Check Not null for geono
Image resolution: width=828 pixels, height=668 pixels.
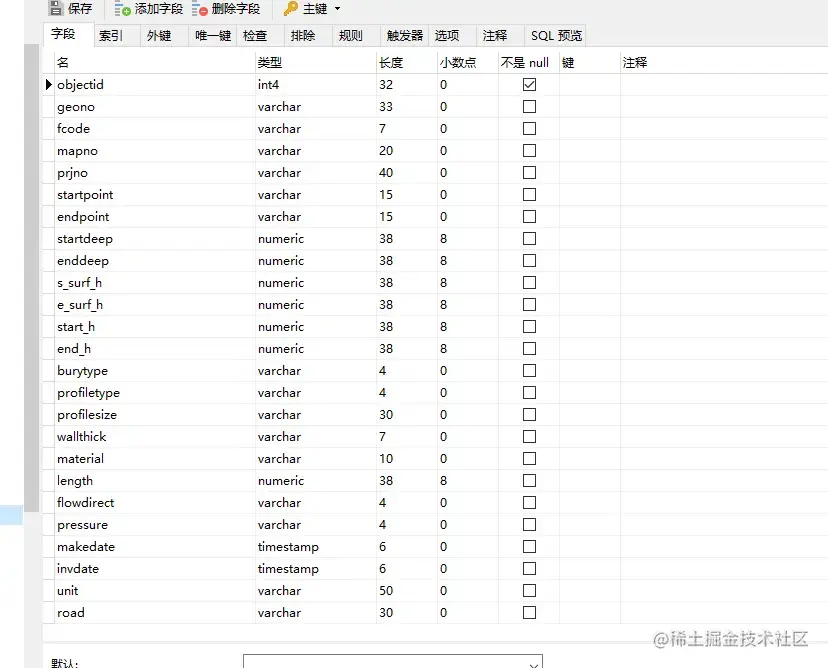pyautogui.click(x=529, y=107)
